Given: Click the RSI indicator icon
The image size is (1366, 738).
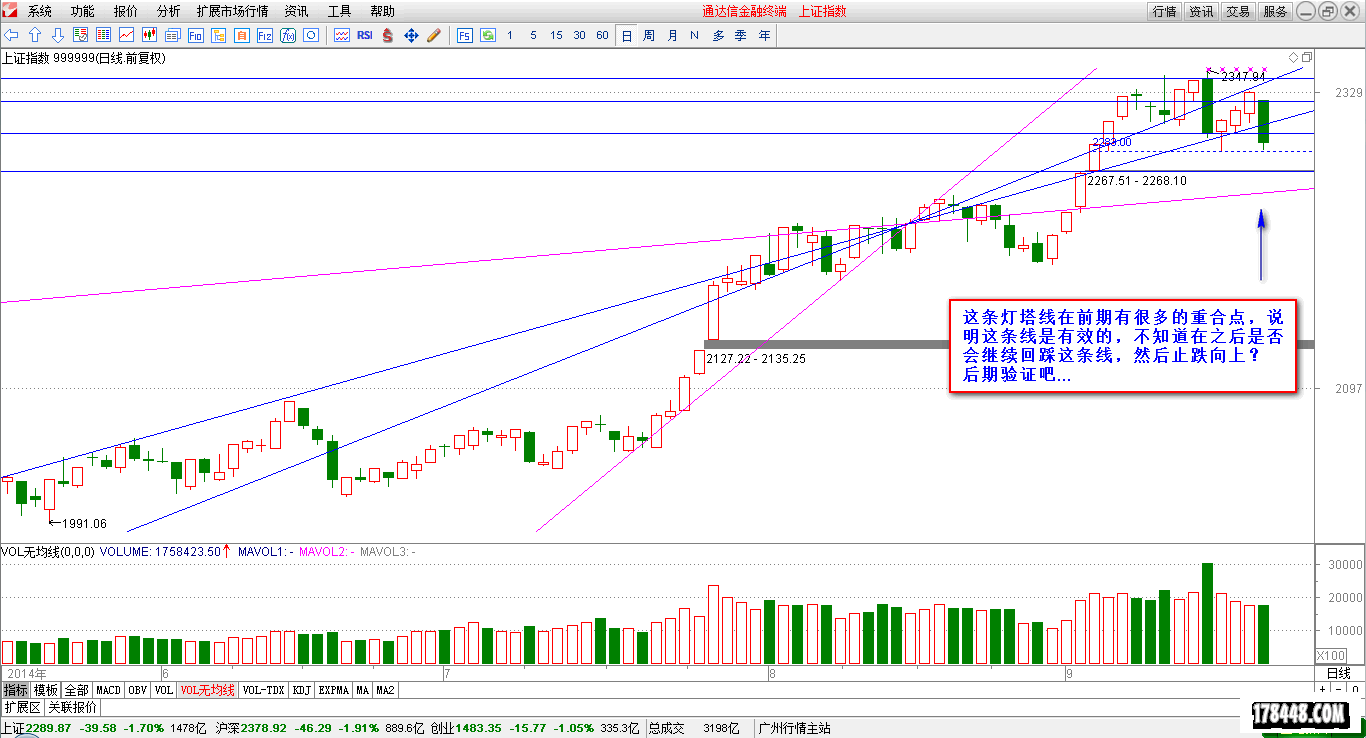Looking at the screenshot, I should 364,35.
